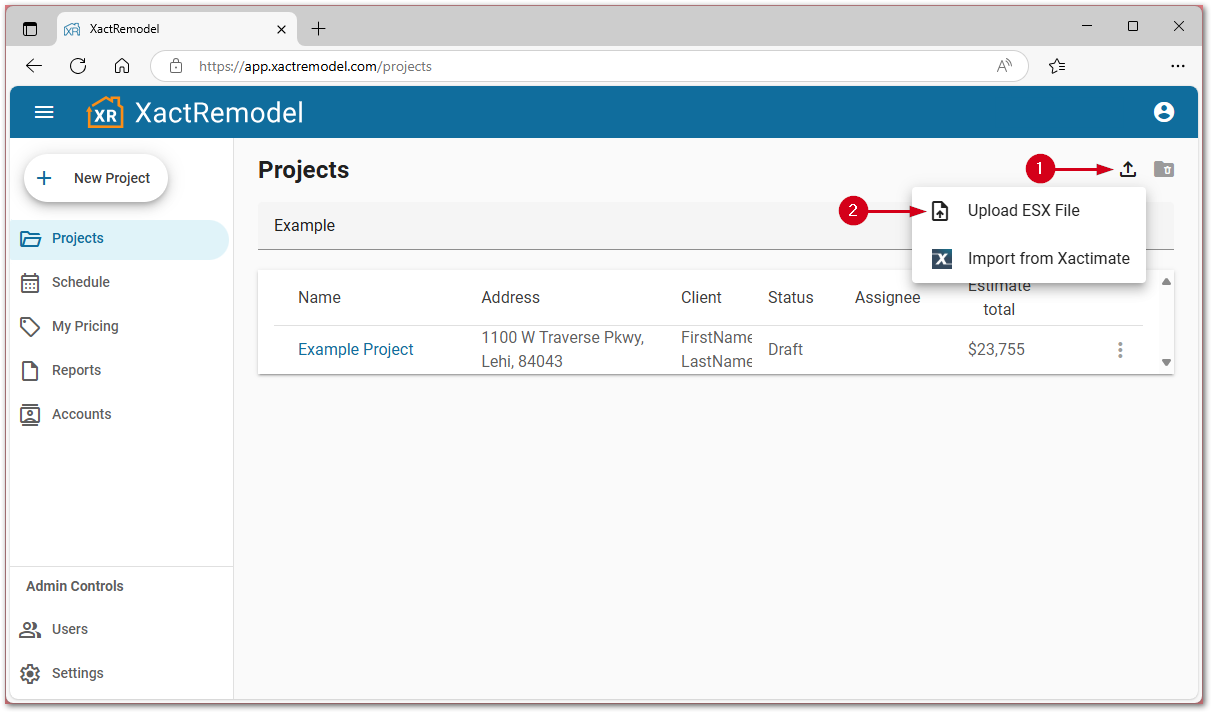1212x713 pixels.
Task: Click the Read aloud icon in address bar
Action: pos(1005,66)
